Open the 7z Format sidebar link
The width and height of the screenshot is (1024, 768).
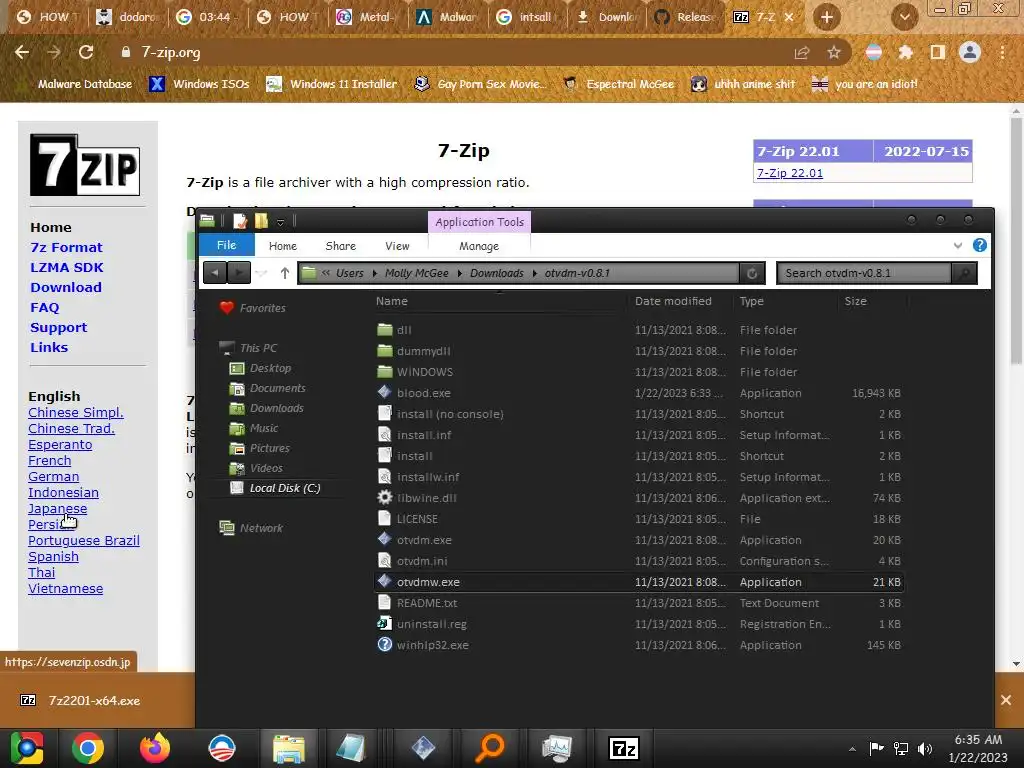[x=66, y=248]
